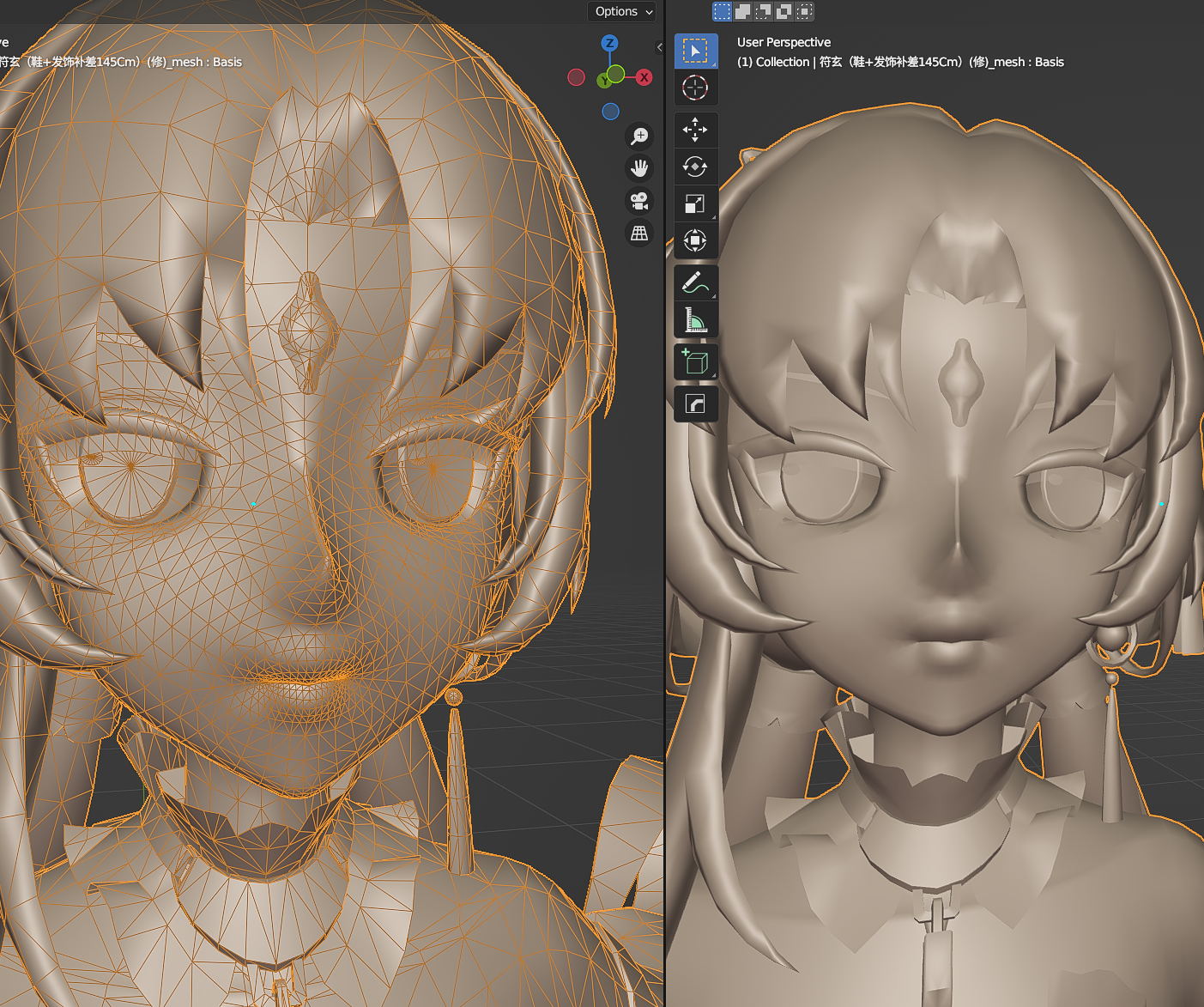Screen dimensions: 1204x1007
Task: Click the zoom magnifier viewport button
Action: click(639, 136)
